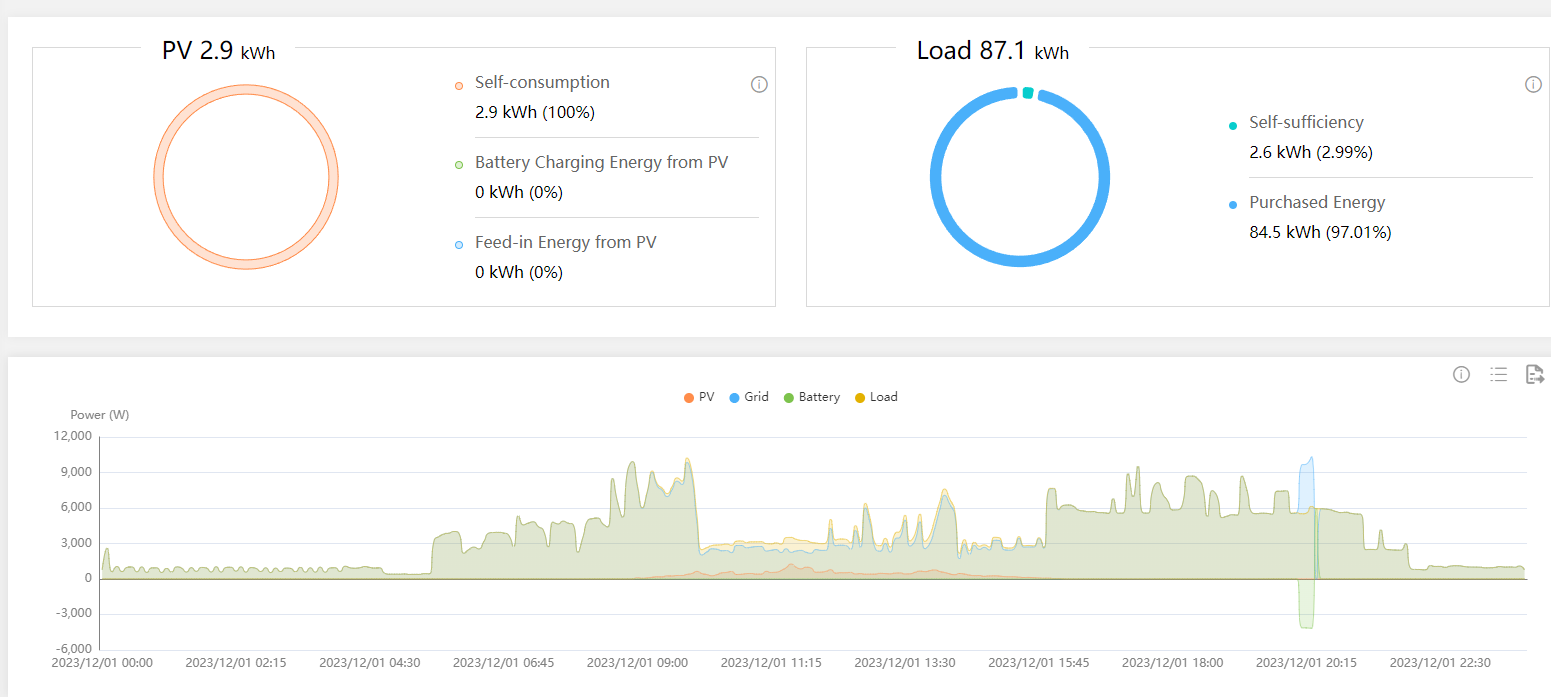Click the 2023/12/01 18:00 axis label
The height and width of the screenshot is (697, 1551).
pos(1172,663)
